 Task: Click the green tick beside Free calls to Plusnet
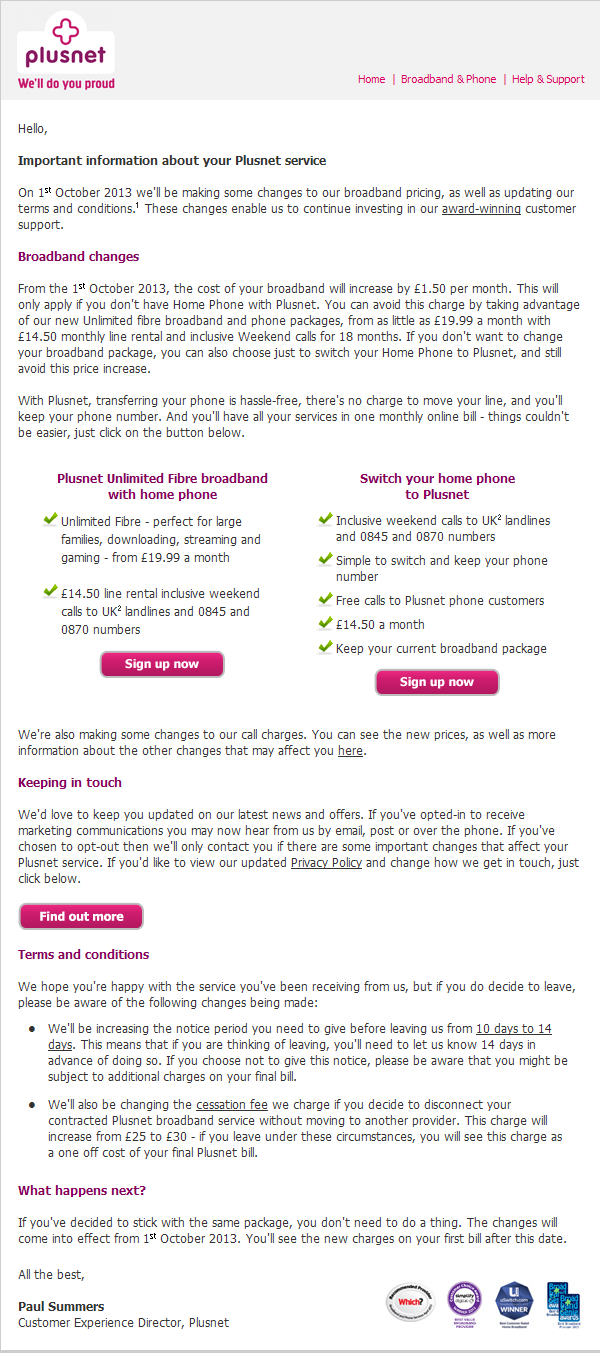click(325, 599)
